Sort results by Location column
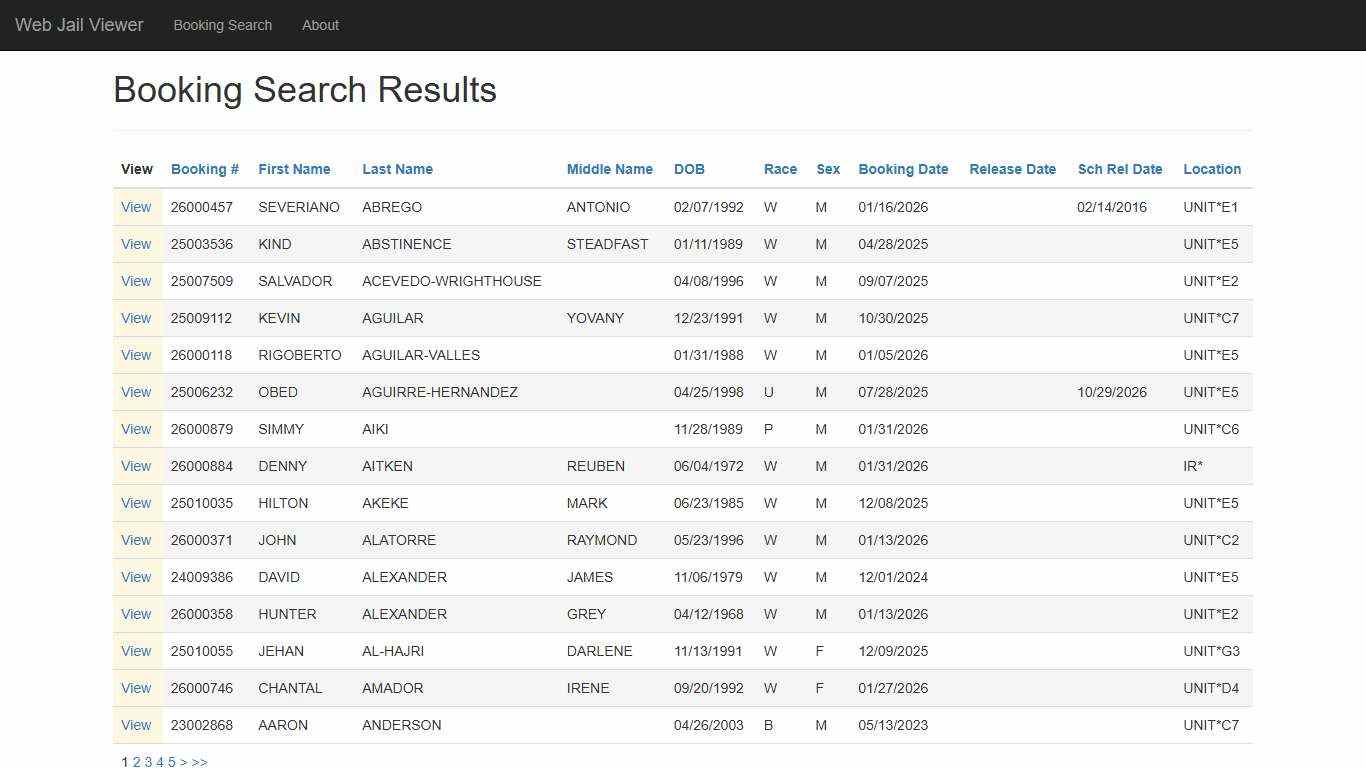 pyautogui.click(x=1211, y=169)
